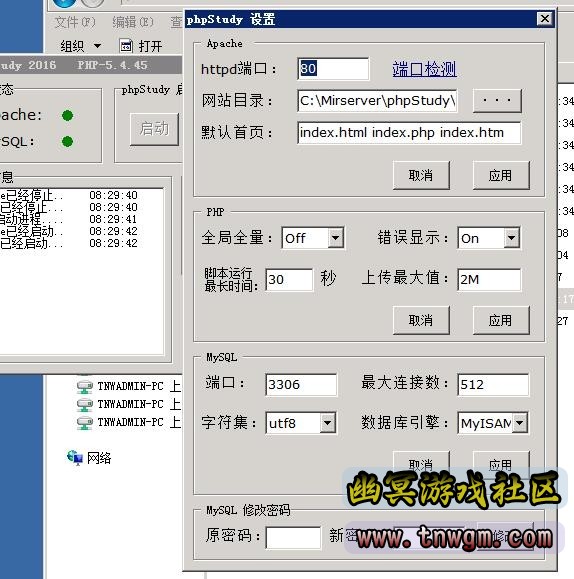Click the MySQL 端口 field showing 3306
Viewport: 574px width, 579px height.
coord(301,384)
